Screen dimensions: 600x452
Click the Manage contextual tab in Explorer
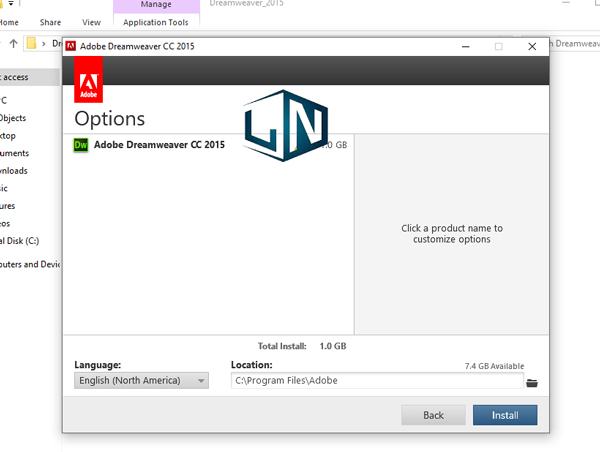(156, 5)
